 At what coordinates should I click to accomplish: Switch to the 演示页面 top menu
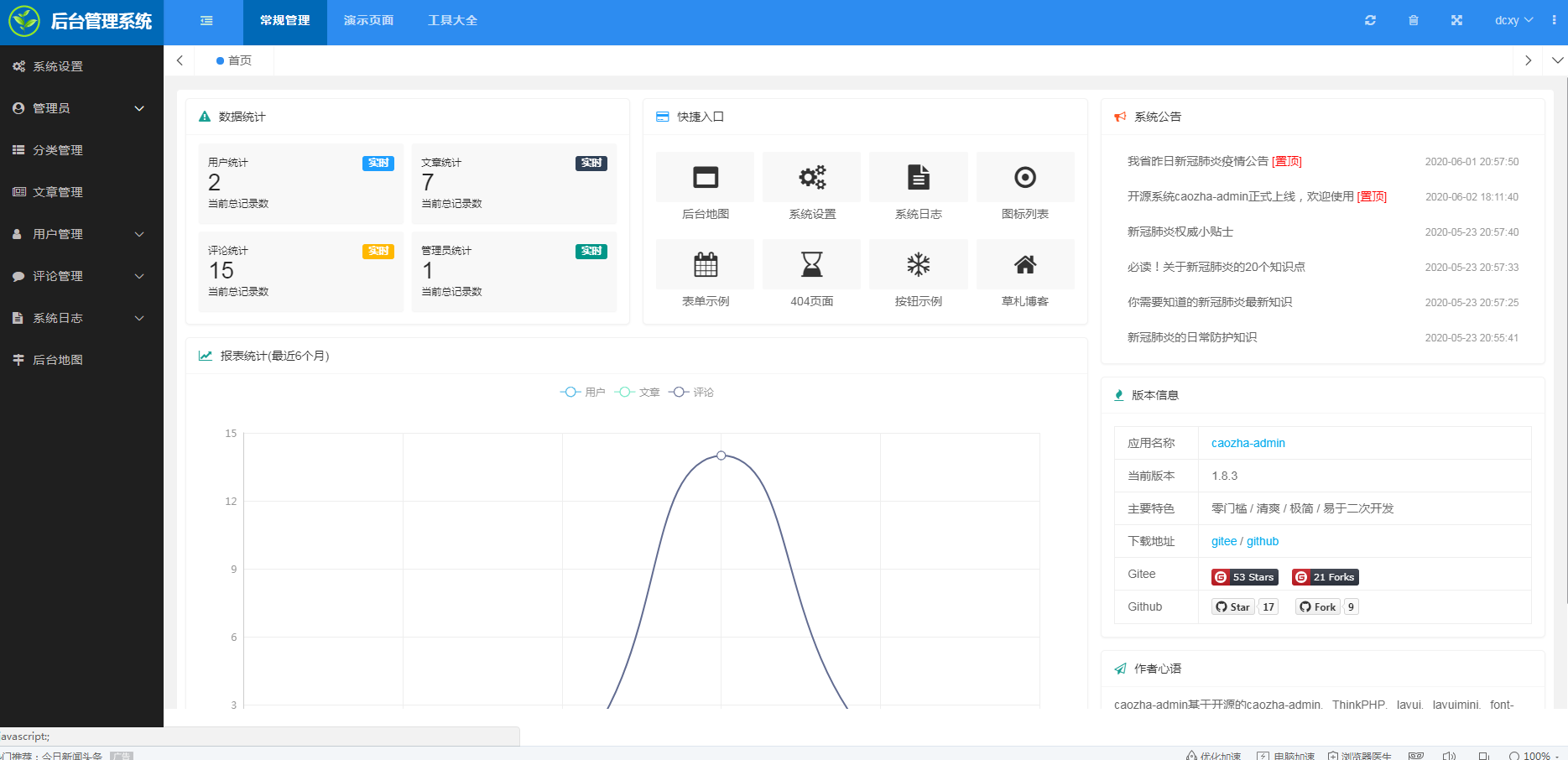point(368,20)
